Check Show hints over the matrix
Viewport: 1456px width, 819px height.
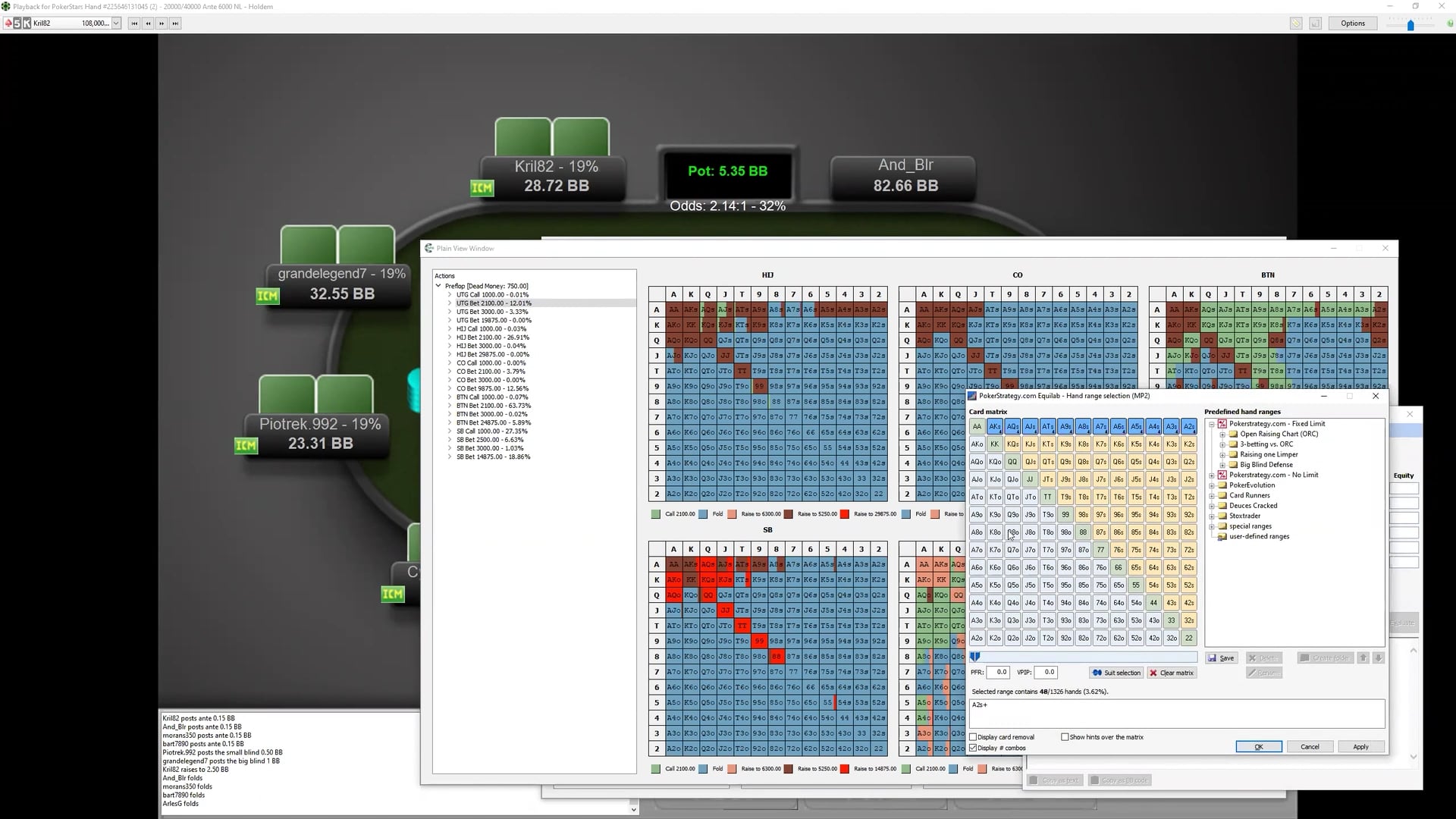(1065, 737)
